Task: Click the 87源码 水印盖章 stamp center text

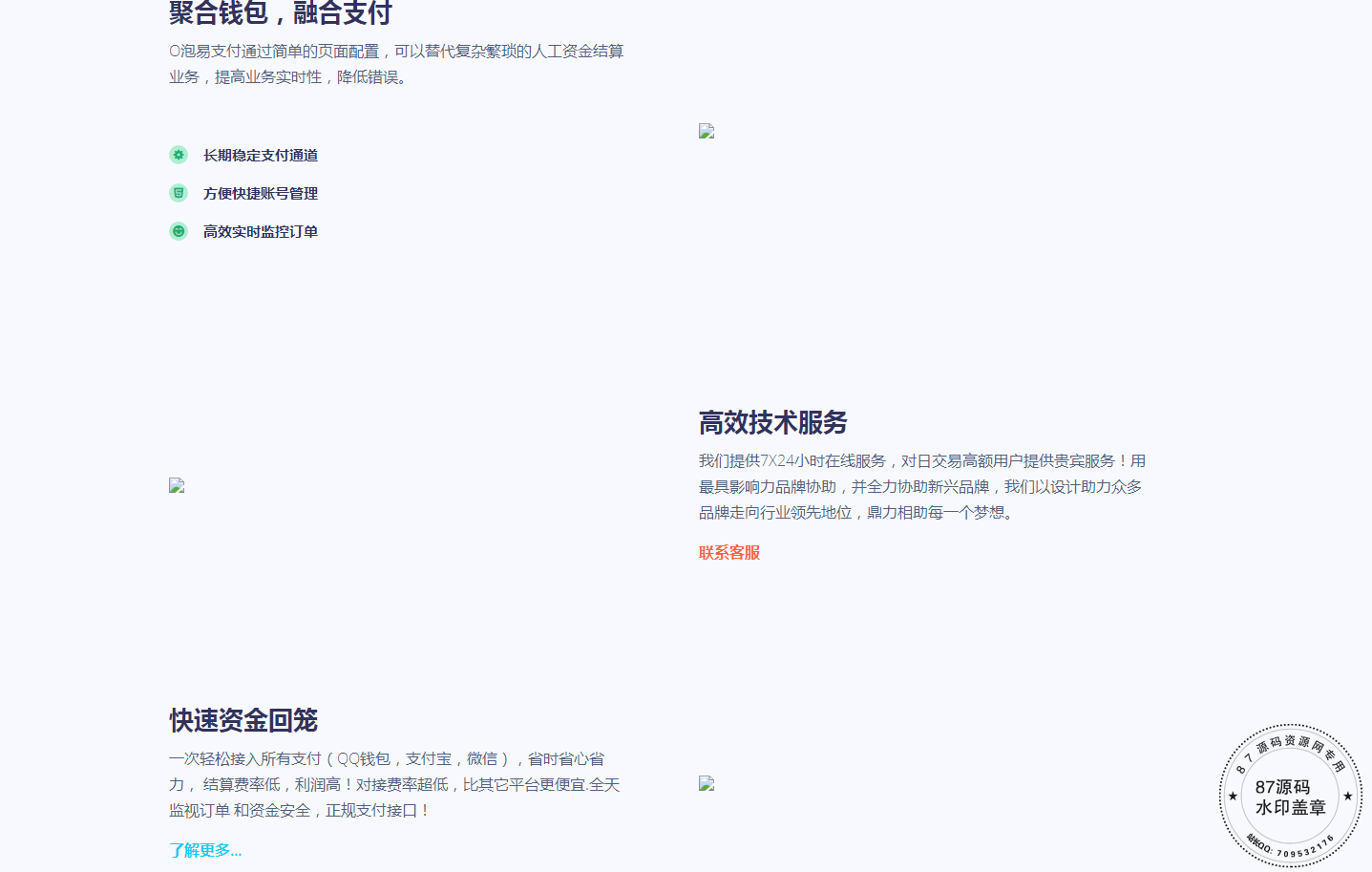Action: coord(1290,797)
